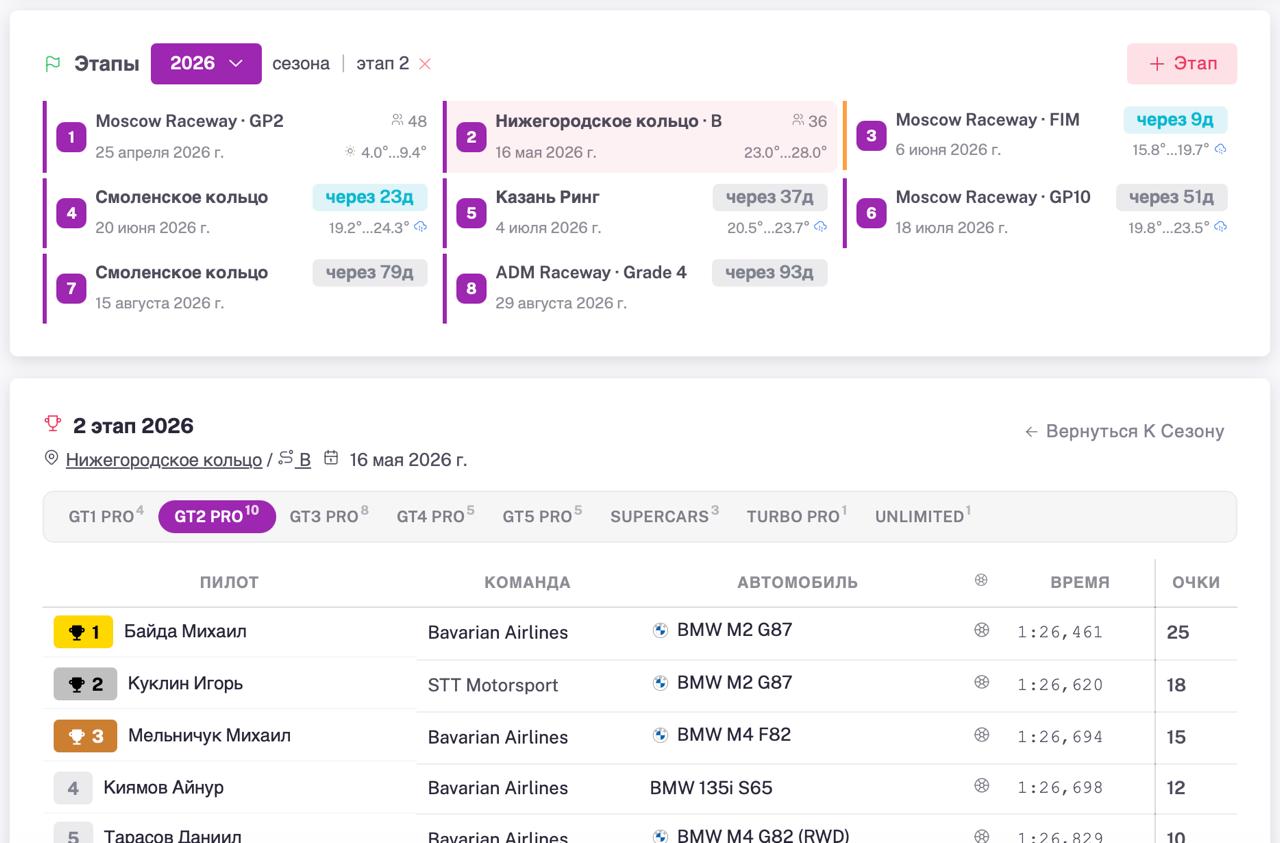
Task: Click participants icon showing 48 on stage 1
Action: 397,120
